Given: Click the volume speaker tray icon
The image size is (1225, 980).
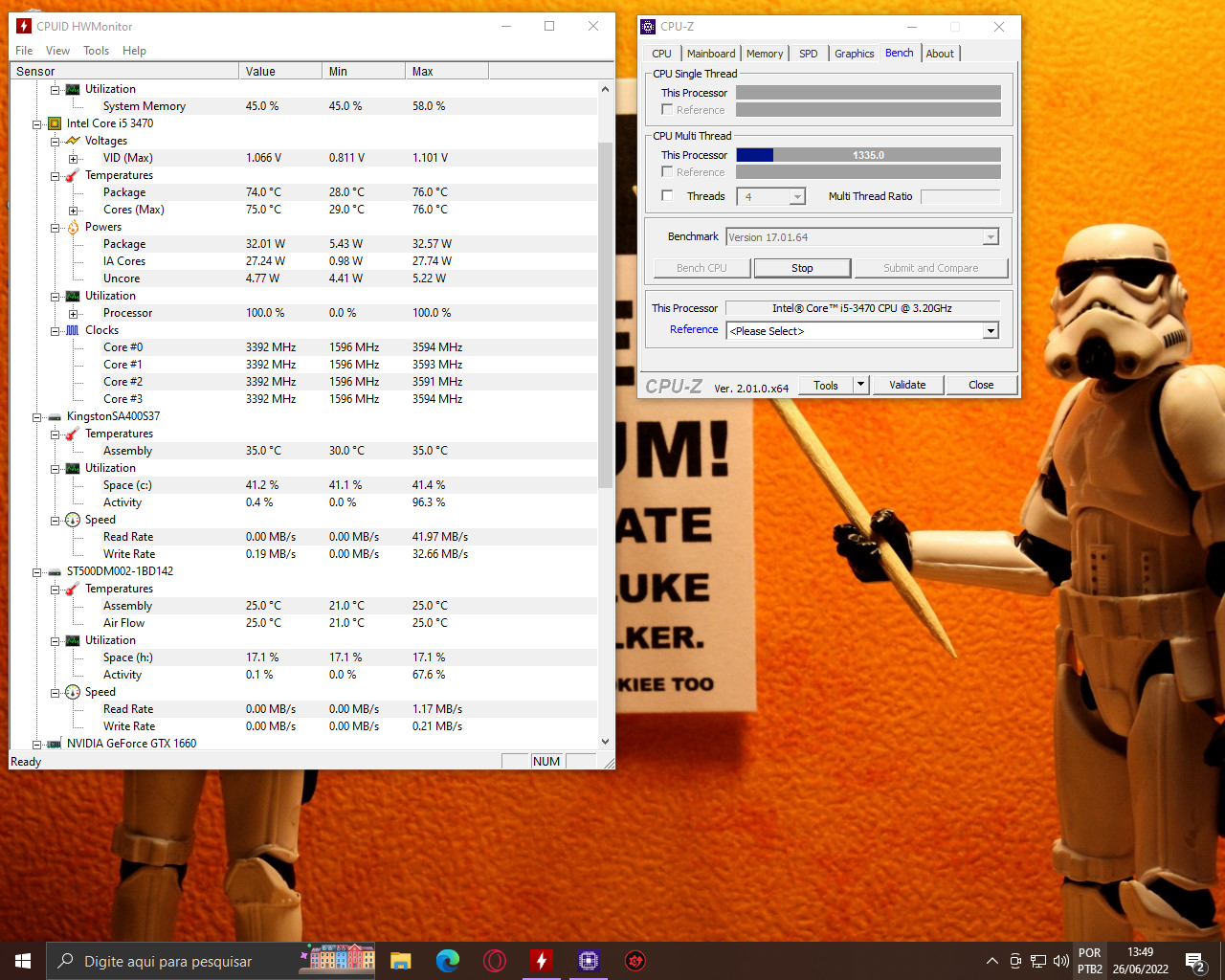Looking at the screenshot, I should click(x=1060, y=961).
